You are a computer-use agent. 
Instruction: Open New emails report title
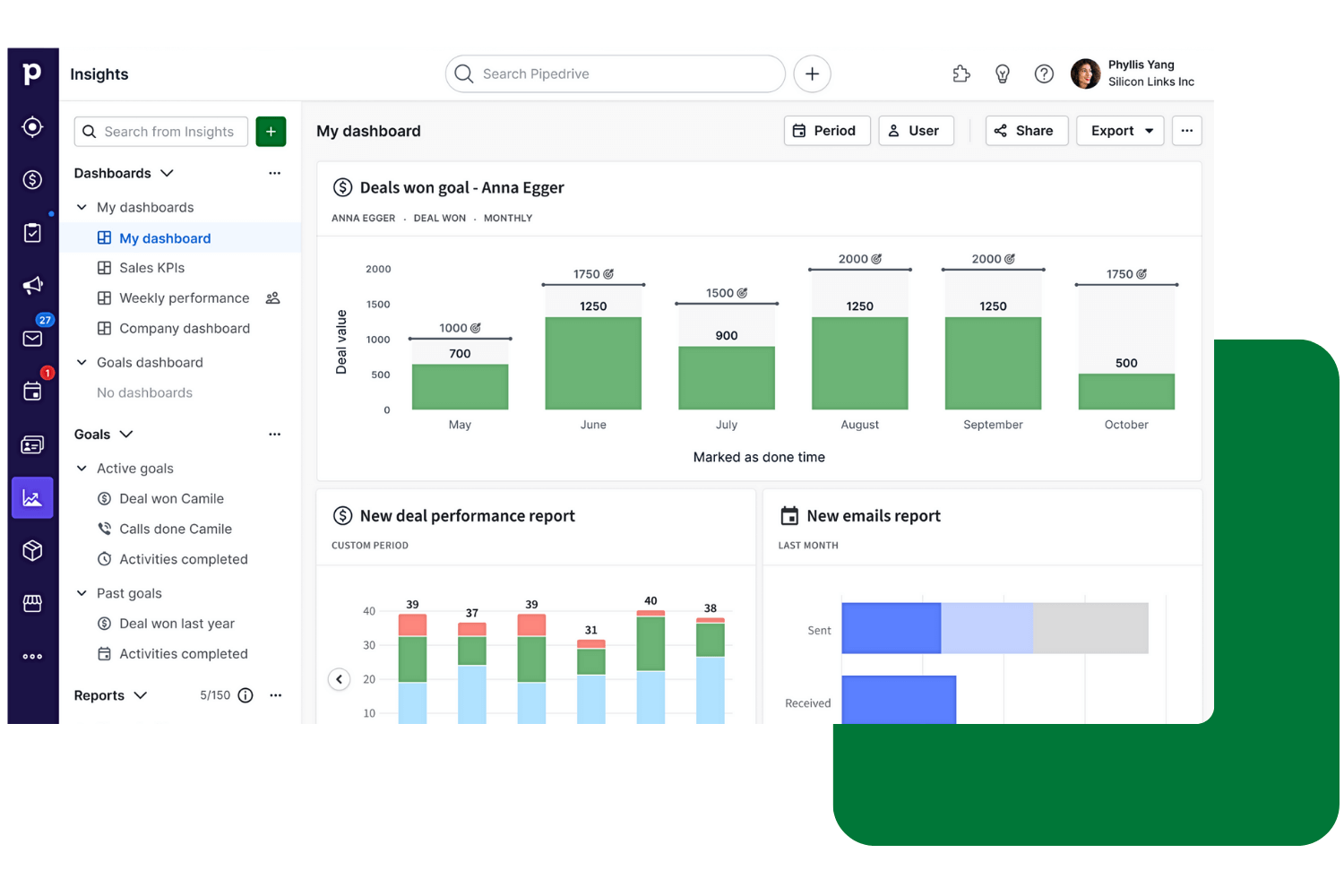[x=874, y=516]
